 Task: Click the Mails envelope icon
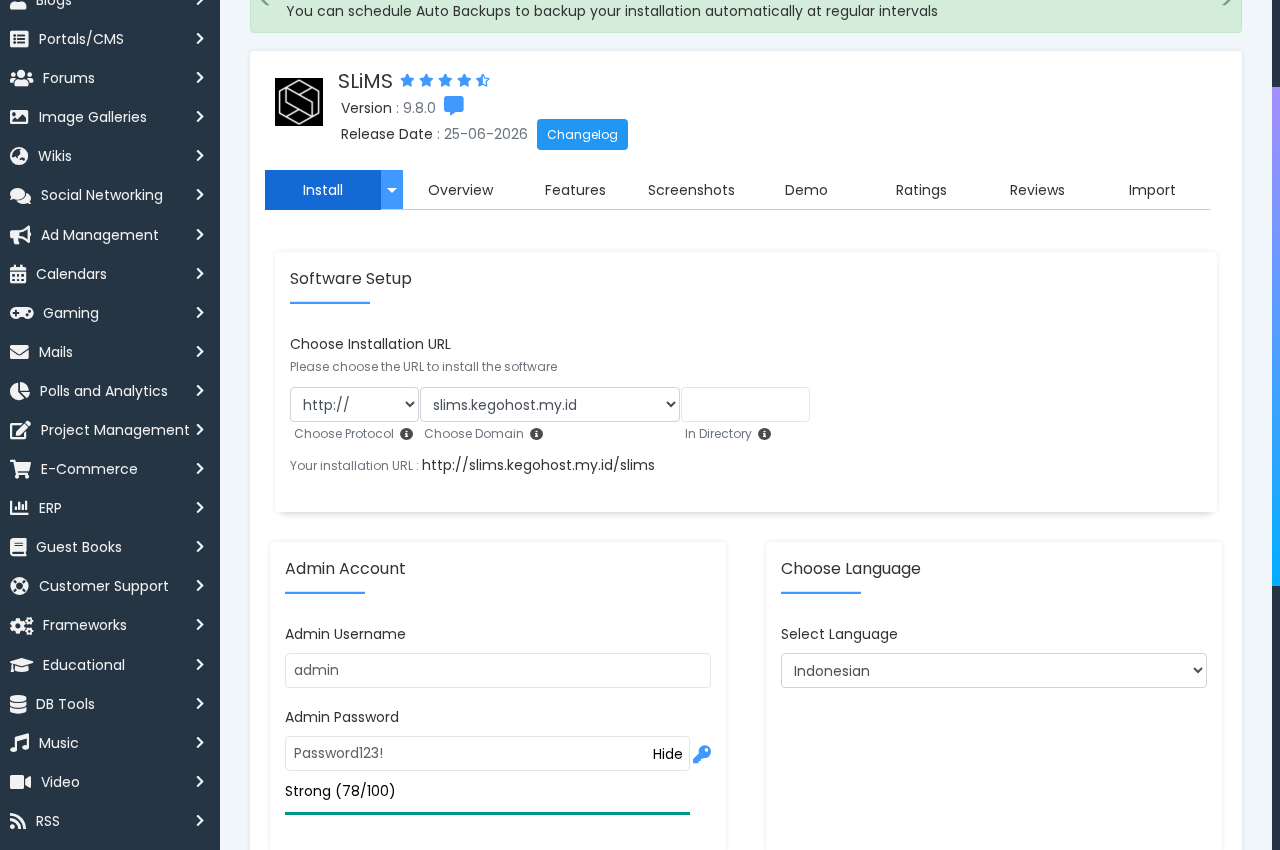(19, 352)
